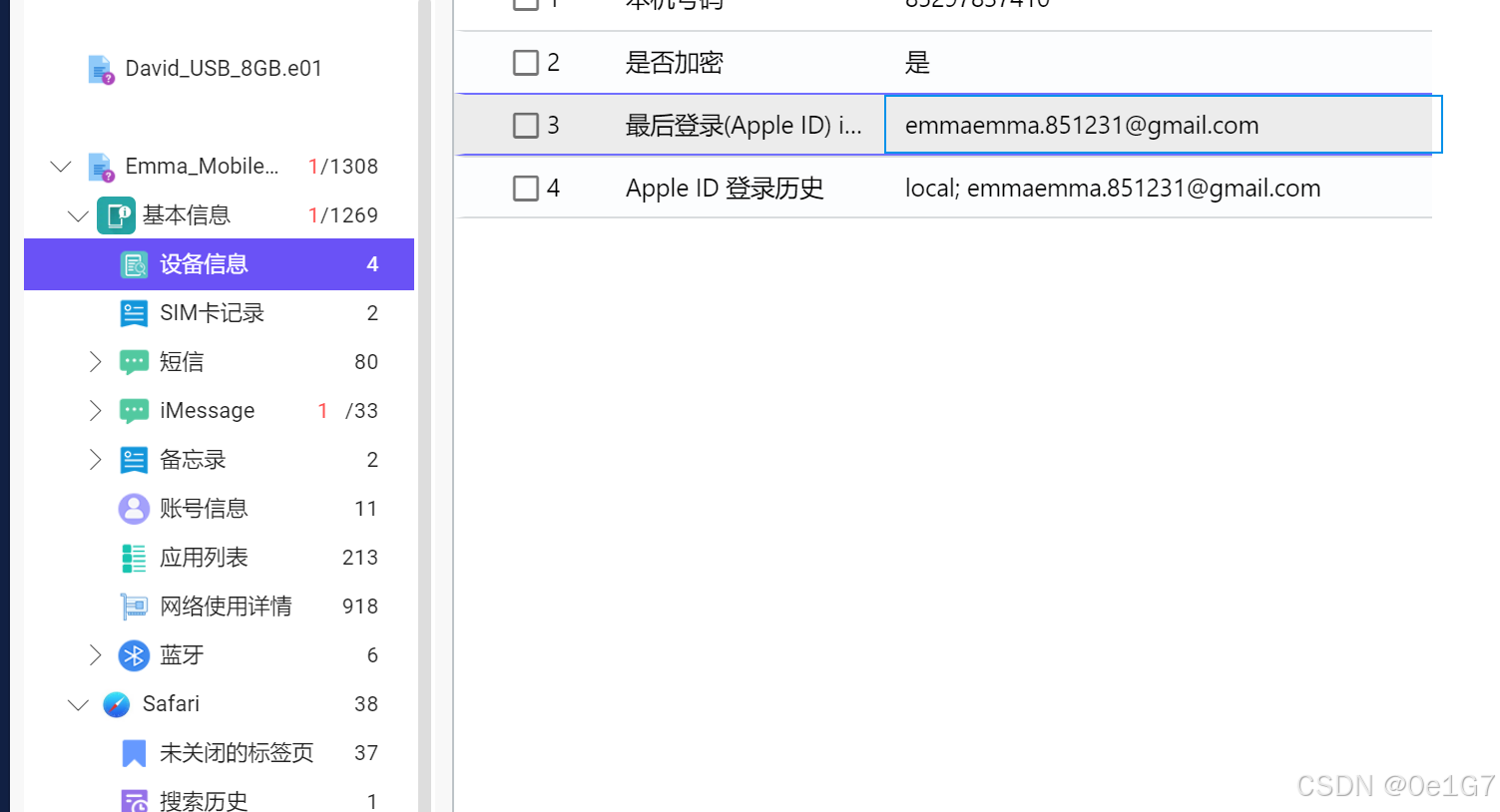Click the 未关闭的标签页 bookmark icon
The width and height of the screenshot is (1500, 812).
pos(134,753)
